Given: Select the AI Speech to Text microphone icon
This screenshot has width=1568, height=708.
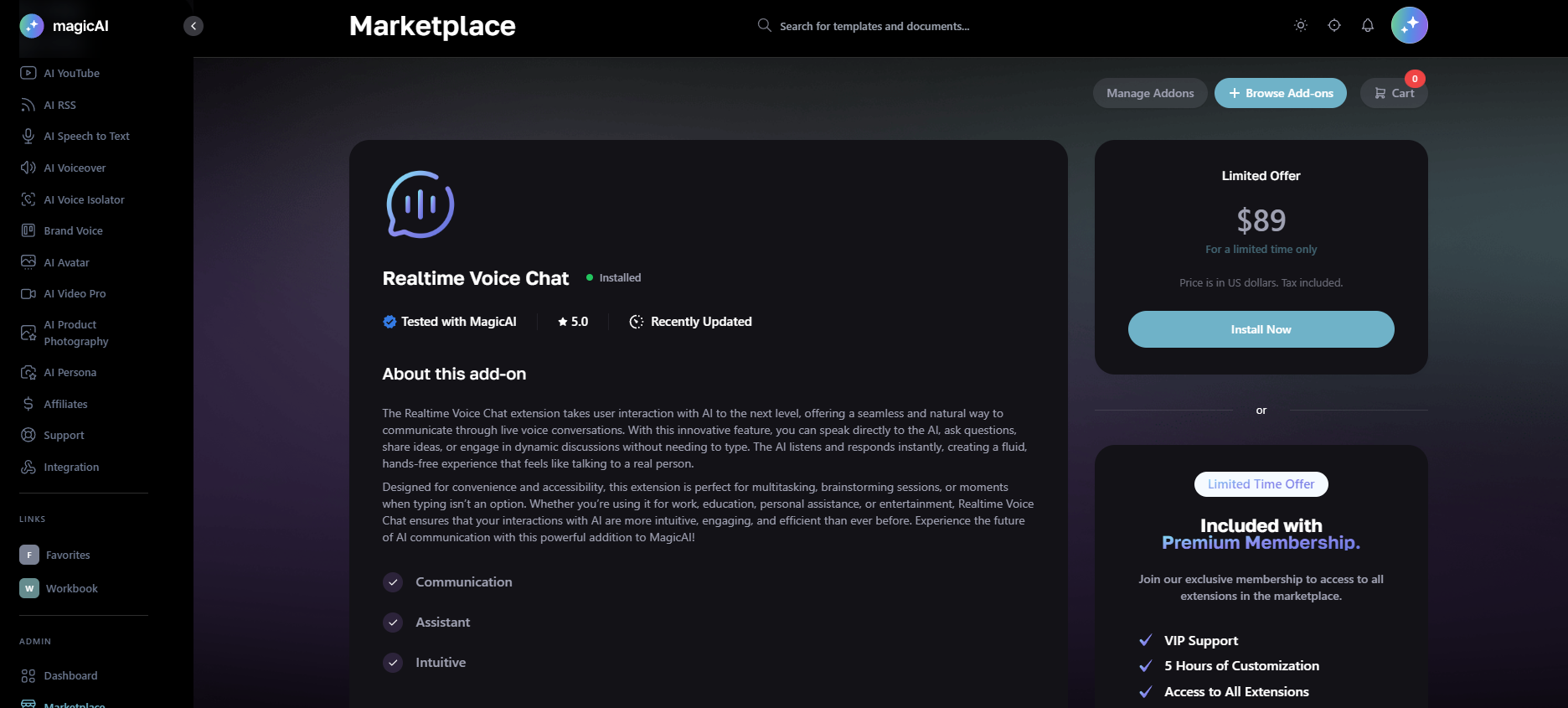Looking at the screenshot, I should pyautogui.click(x=28, y=136).
